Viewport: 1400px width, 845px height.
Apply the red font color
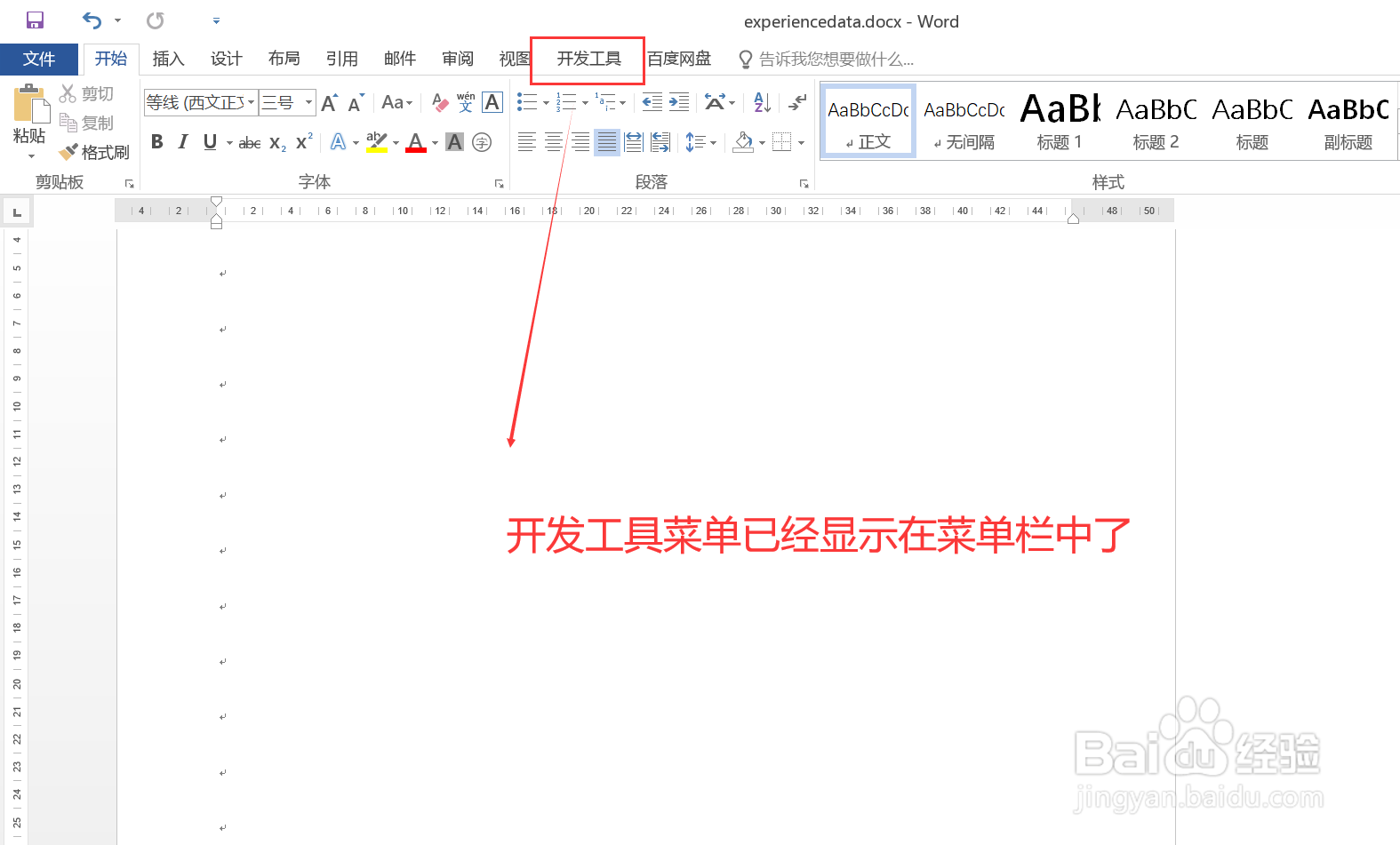[x=416, y=142]
